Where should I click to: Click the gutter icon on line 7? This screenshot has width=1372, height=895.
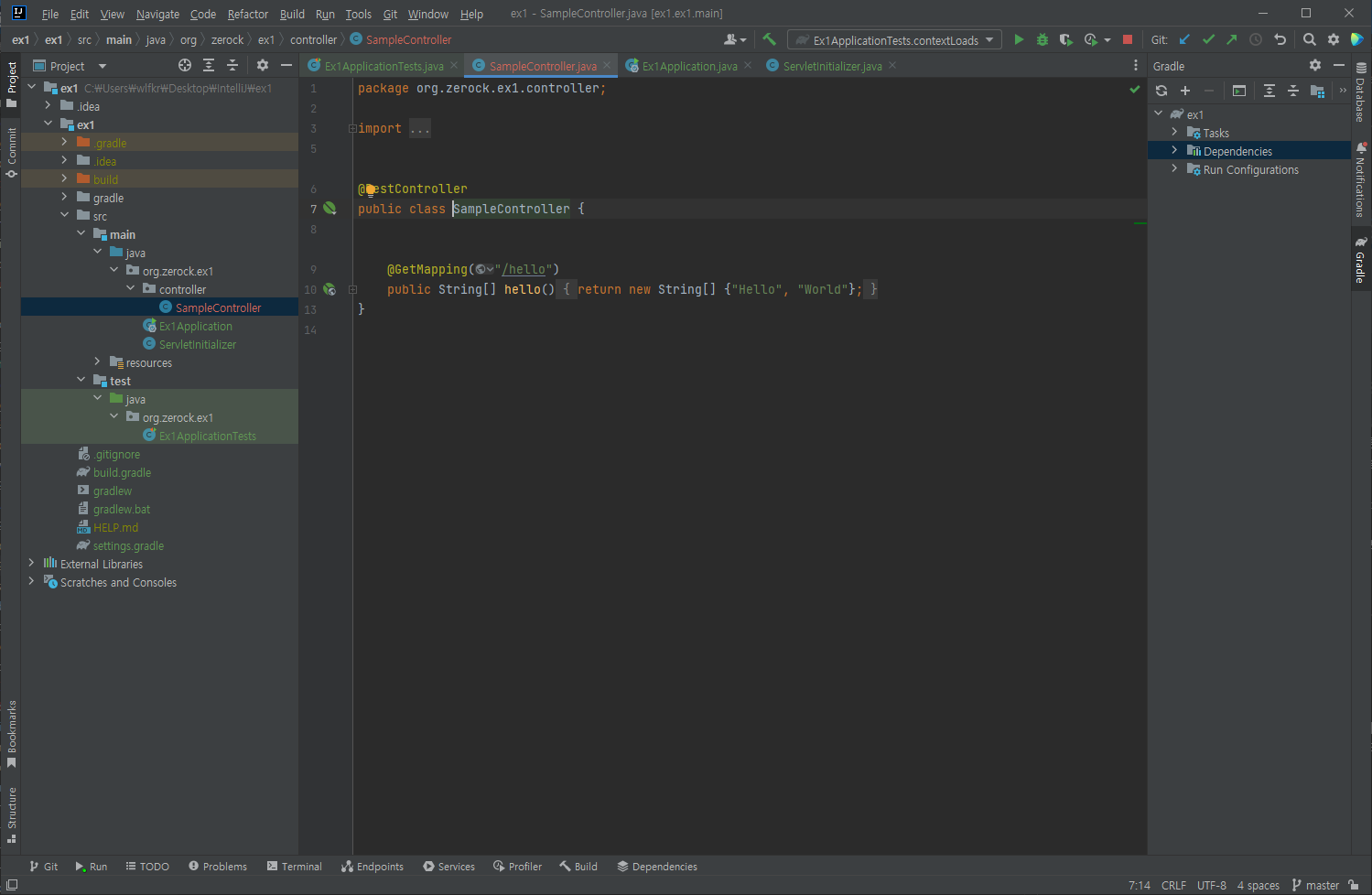(x=329, y=209)
